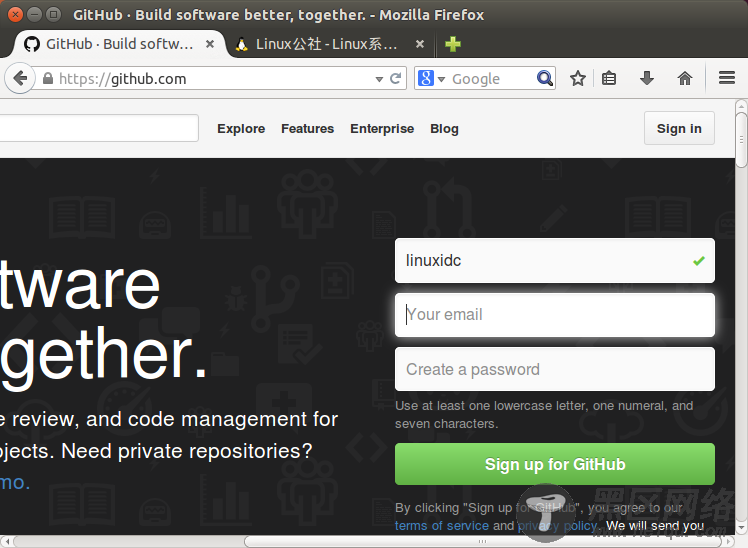Click the horizontal scrollbar thumb
The image size is (748, 548).
pos(485,541)
